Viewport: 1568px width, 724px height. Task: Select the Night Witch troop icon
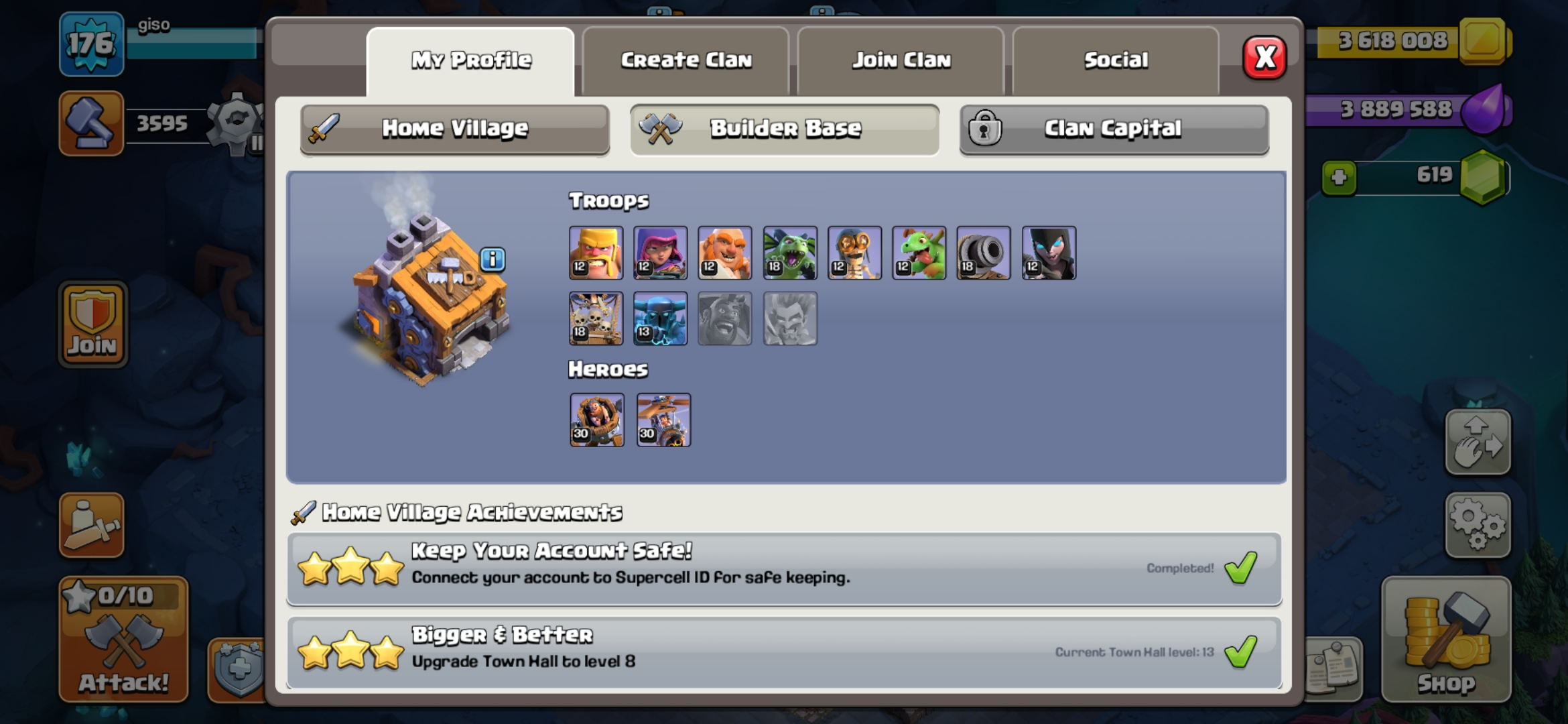1049,253
